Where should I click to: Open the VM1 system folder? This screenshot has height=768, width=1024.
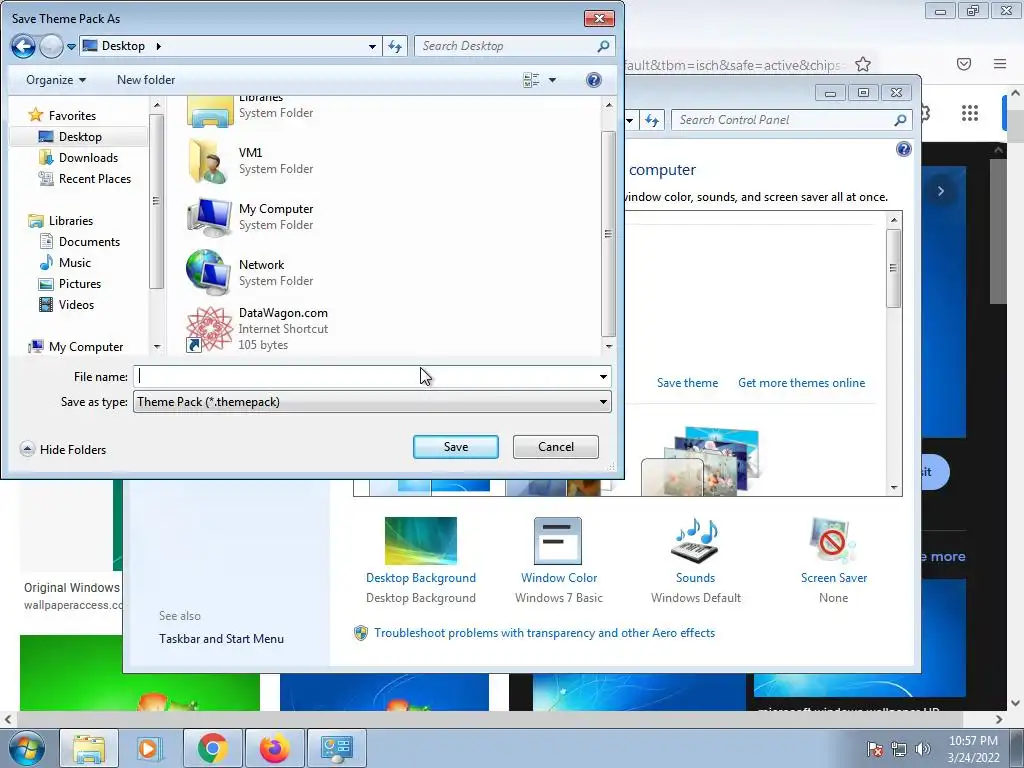250,161
